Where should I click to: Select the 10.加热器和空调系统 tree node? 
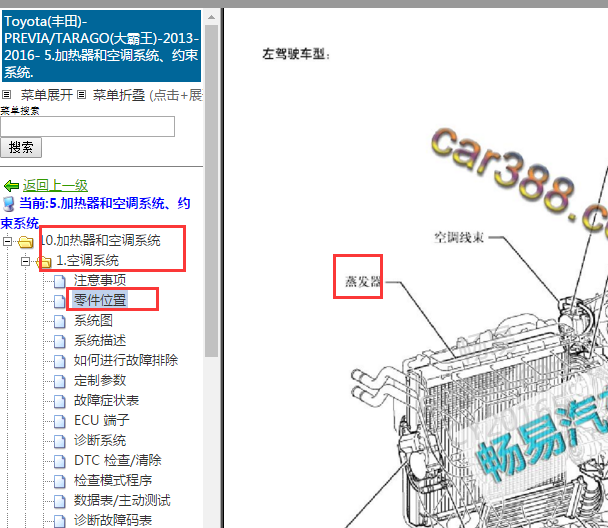tap(100, 241)
